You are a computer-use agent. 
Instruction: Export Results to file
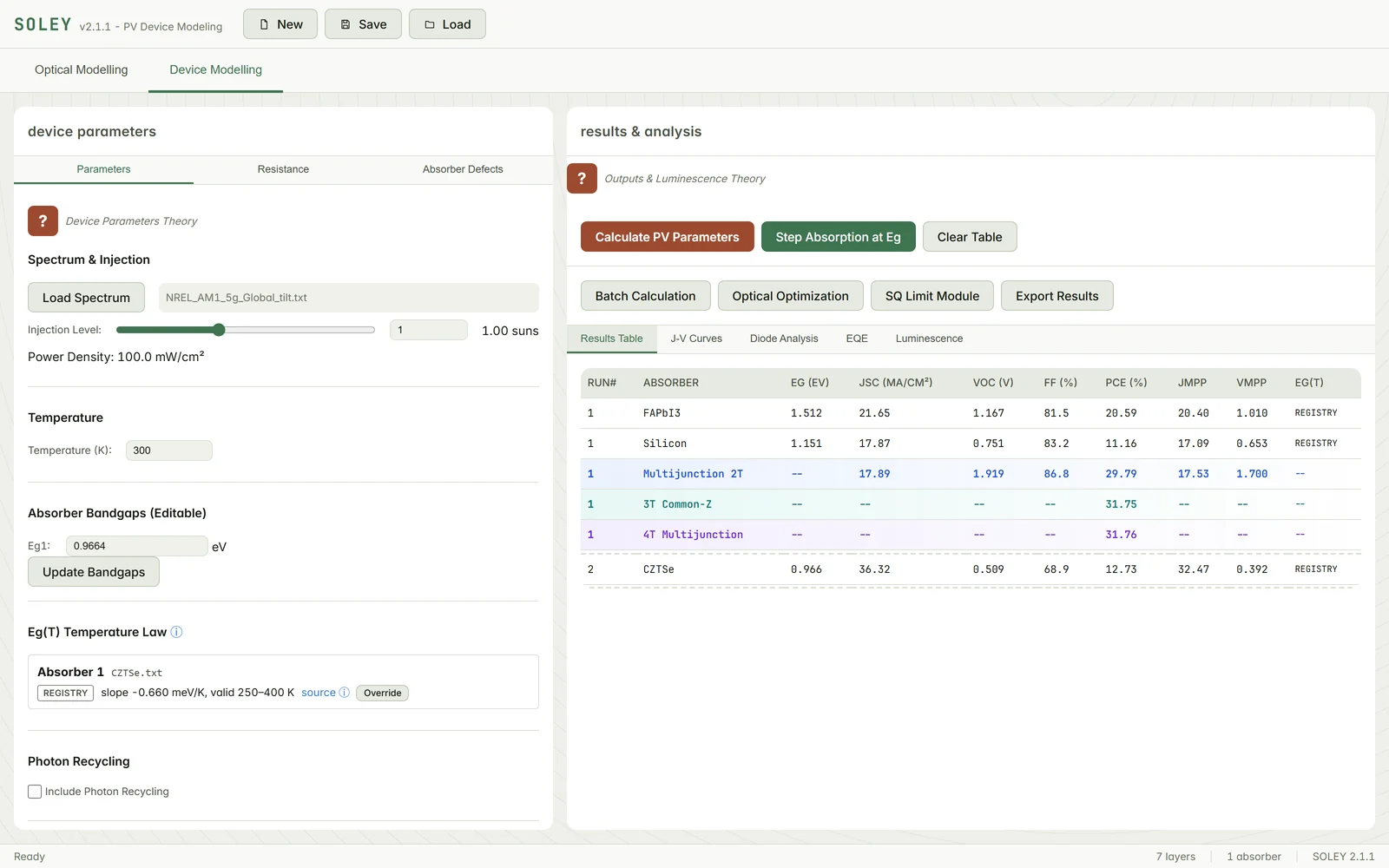pyautogui.click(x=1057, y=296)
